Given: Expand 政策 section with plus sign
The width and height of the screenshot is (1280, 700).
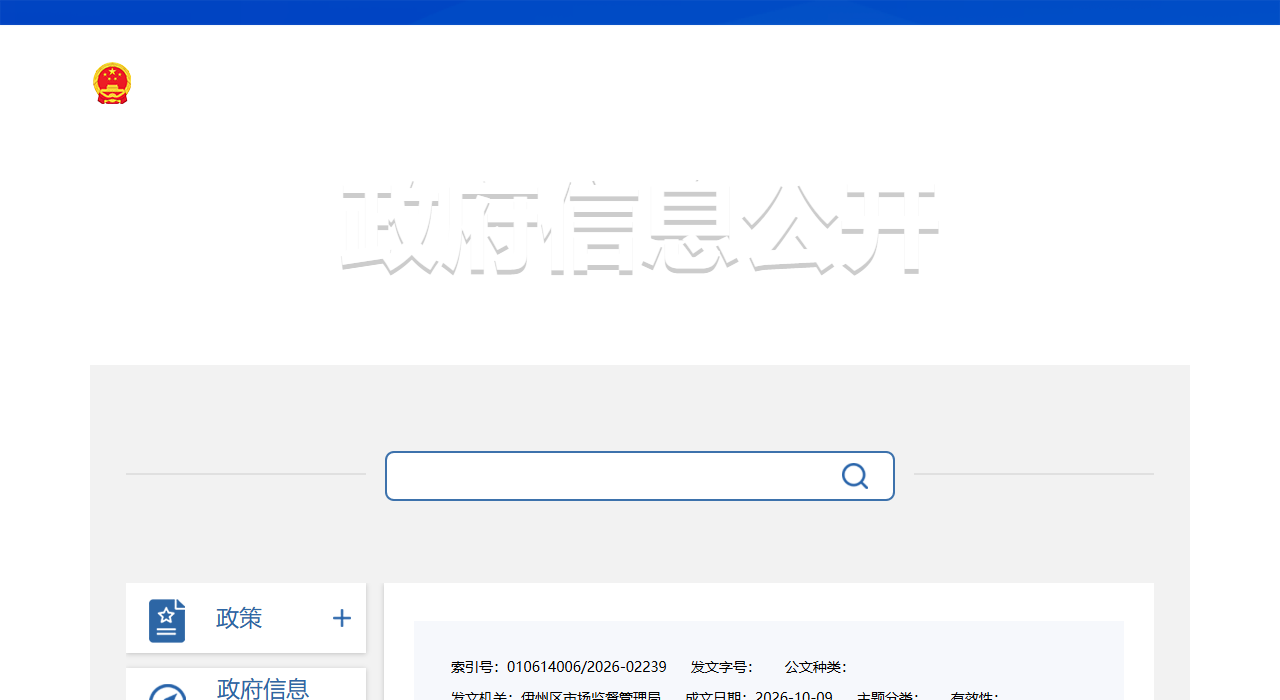Looking at the screenshot, I should click(x=342, y=618).
